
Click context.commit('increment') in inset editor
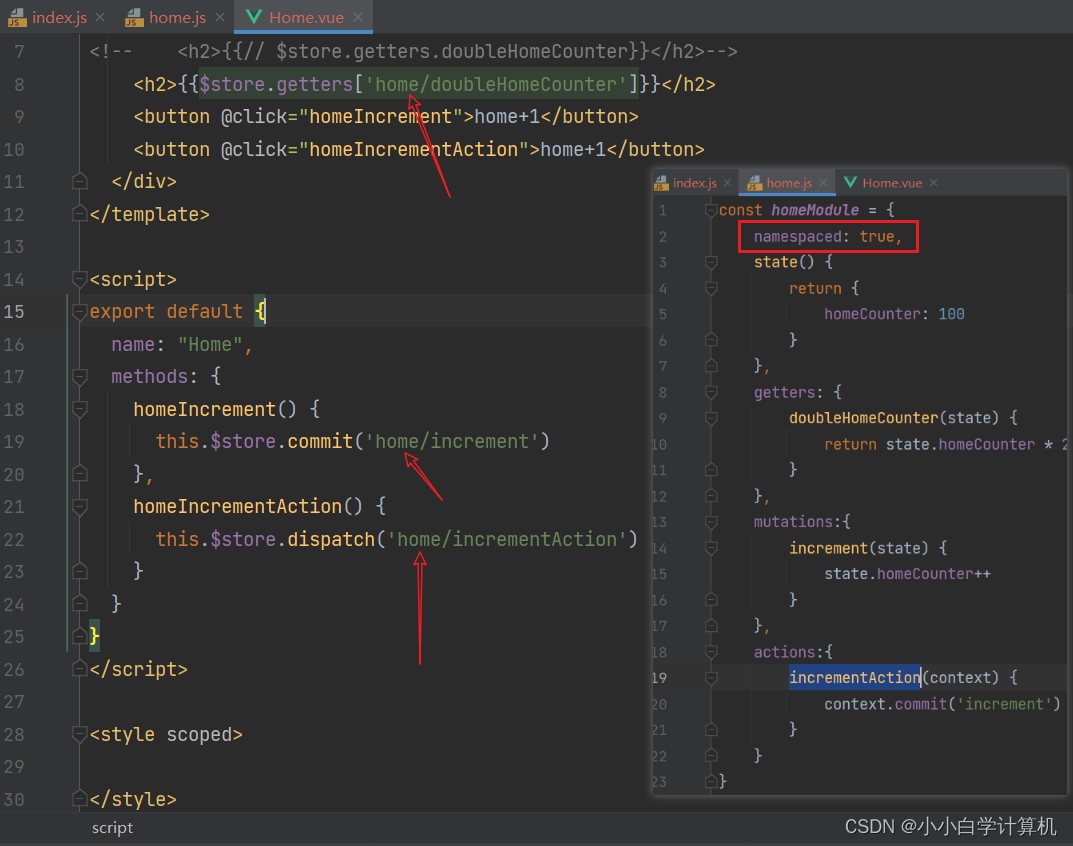[x=942, y=704]
